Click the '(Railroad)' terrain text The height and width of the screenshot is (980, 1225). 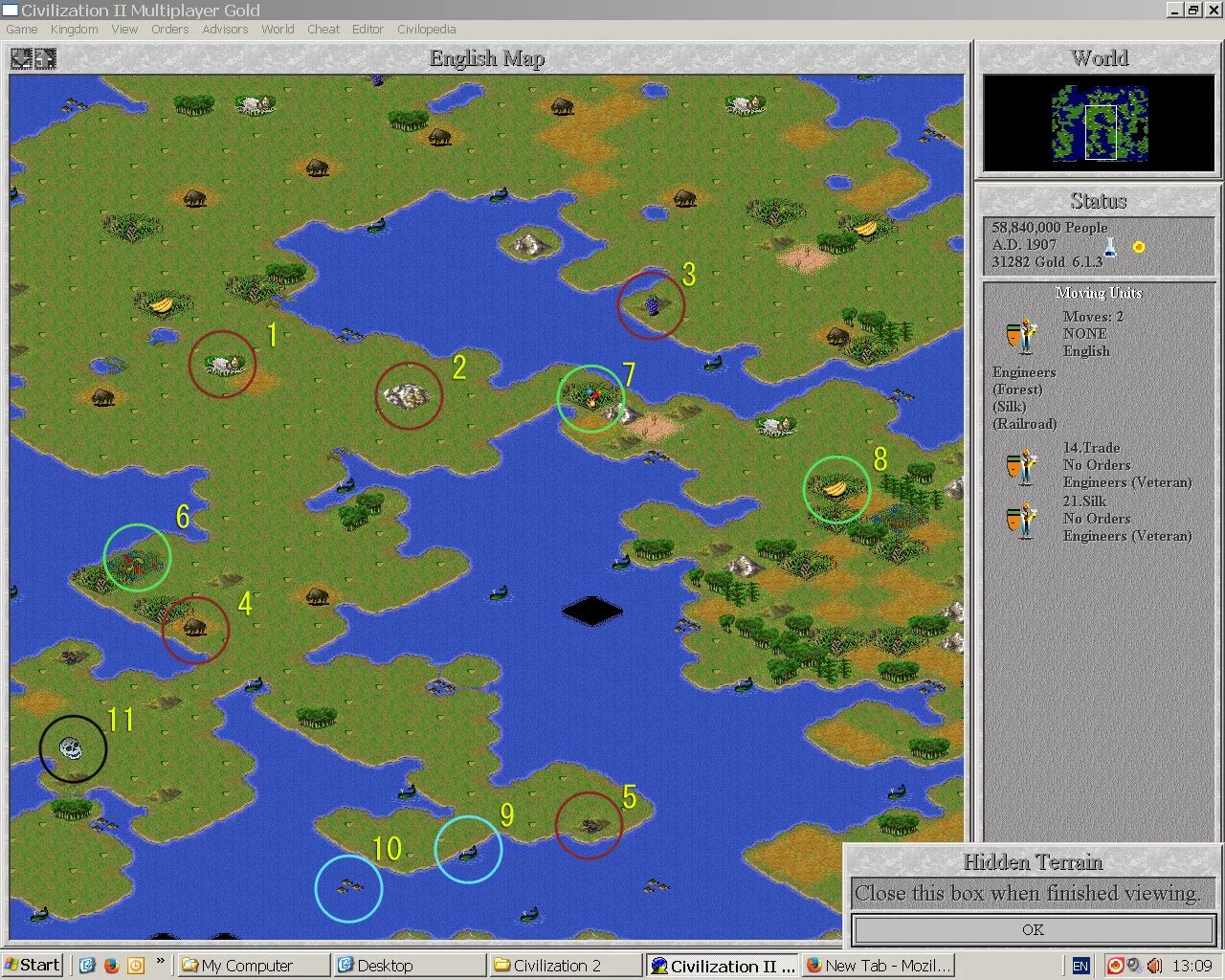pyautogui.click(x=1025, y=424)
